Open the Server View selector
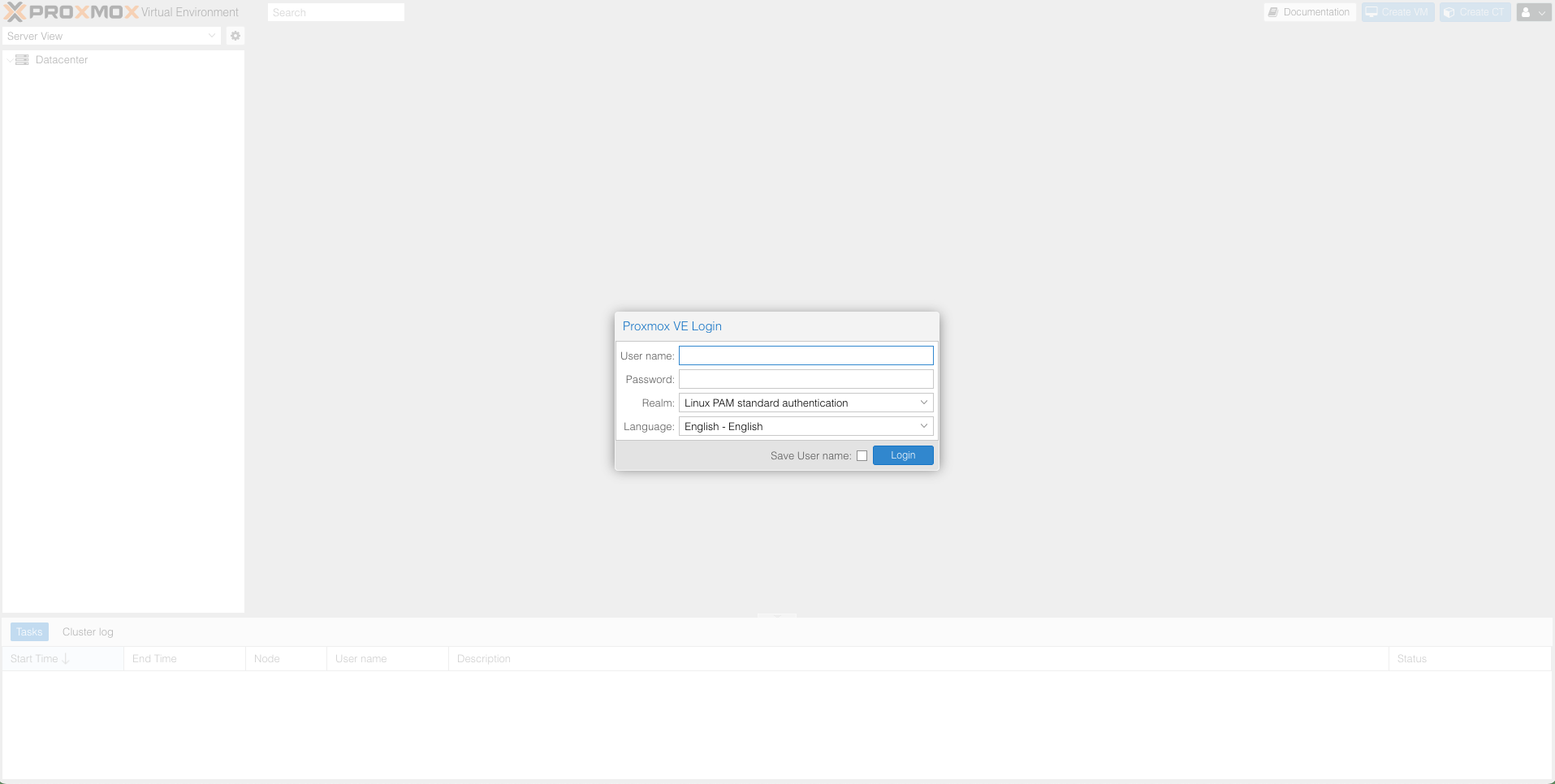This screenshot has width=1555, height=784. [111, 36]
